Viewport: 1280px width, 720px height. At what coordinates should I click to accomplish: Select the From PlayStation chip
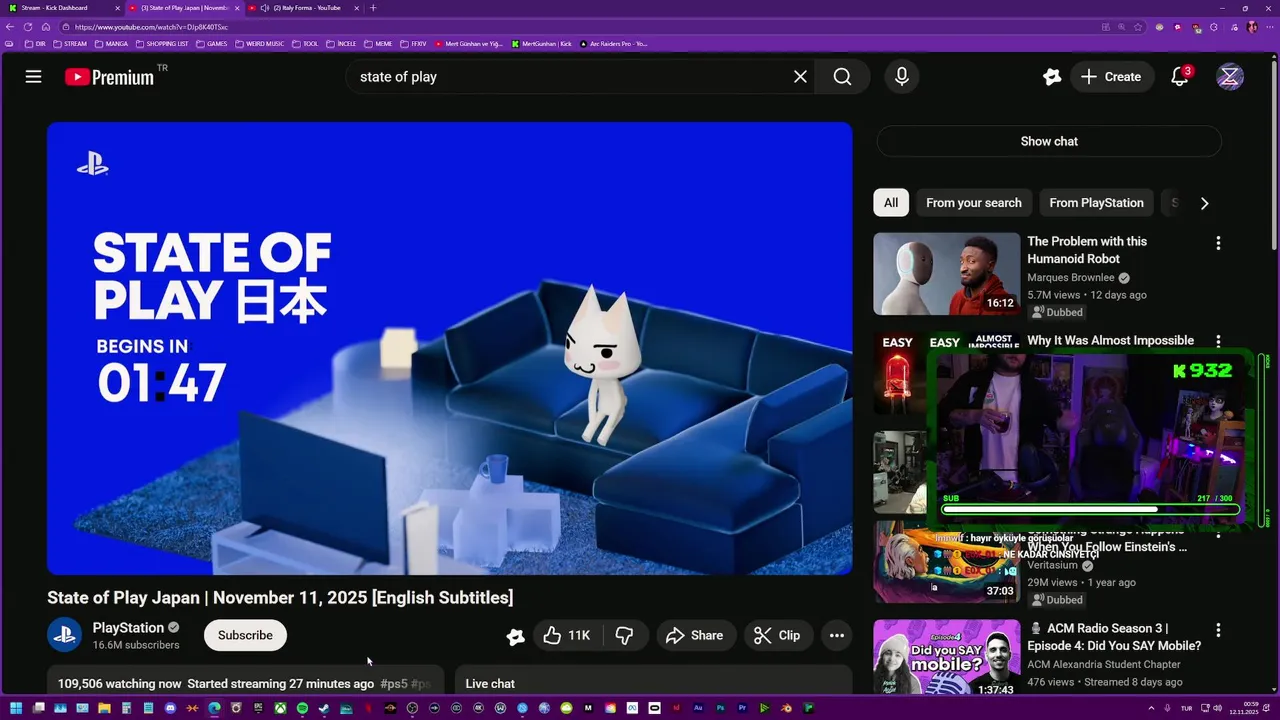point(1096,203)
